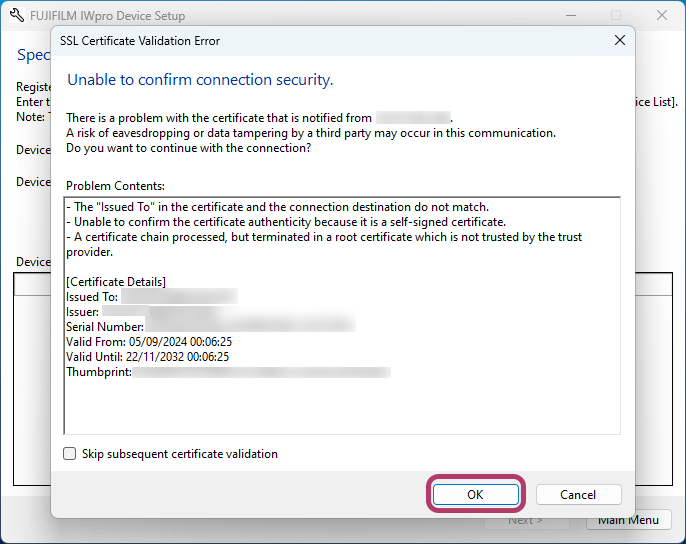Open Main Menu in the Device Setup window
Viewport: 686px width, 544px height.
pyautogui.click(x=628, y=520)
